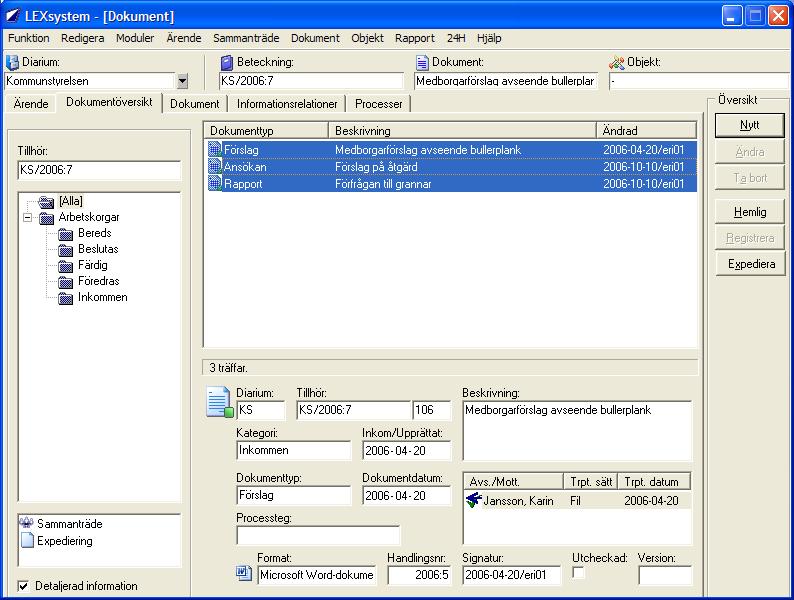Screen dimensions: 794x600
Task: Click the Ändra button
Action: [x=749, y=151]
